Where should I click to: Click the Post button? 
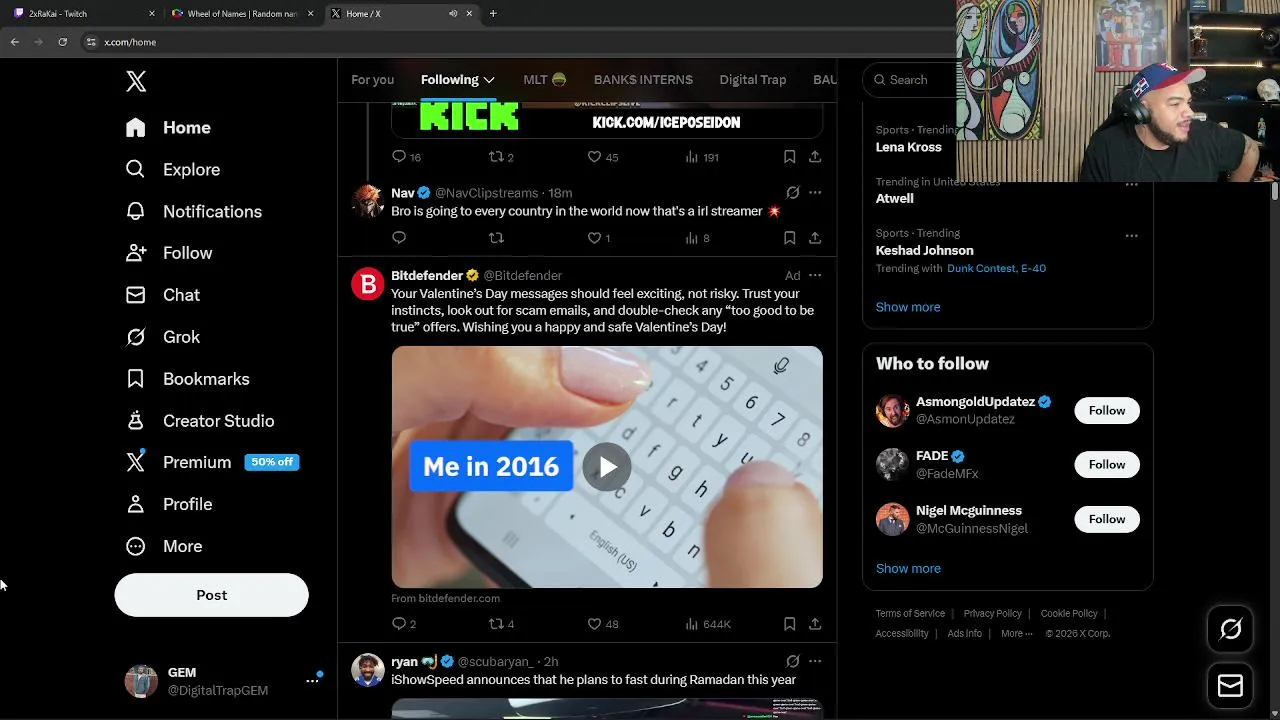click(x=211, y=595)
